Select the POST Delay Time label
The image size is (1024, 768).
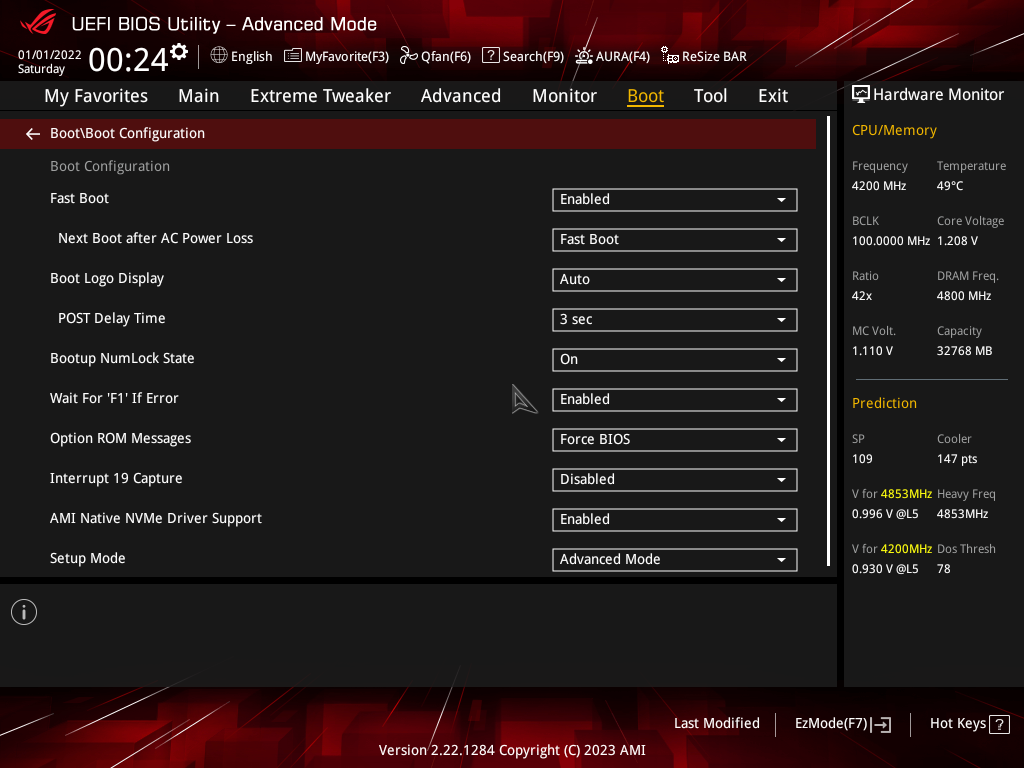[x=112, y=319]
